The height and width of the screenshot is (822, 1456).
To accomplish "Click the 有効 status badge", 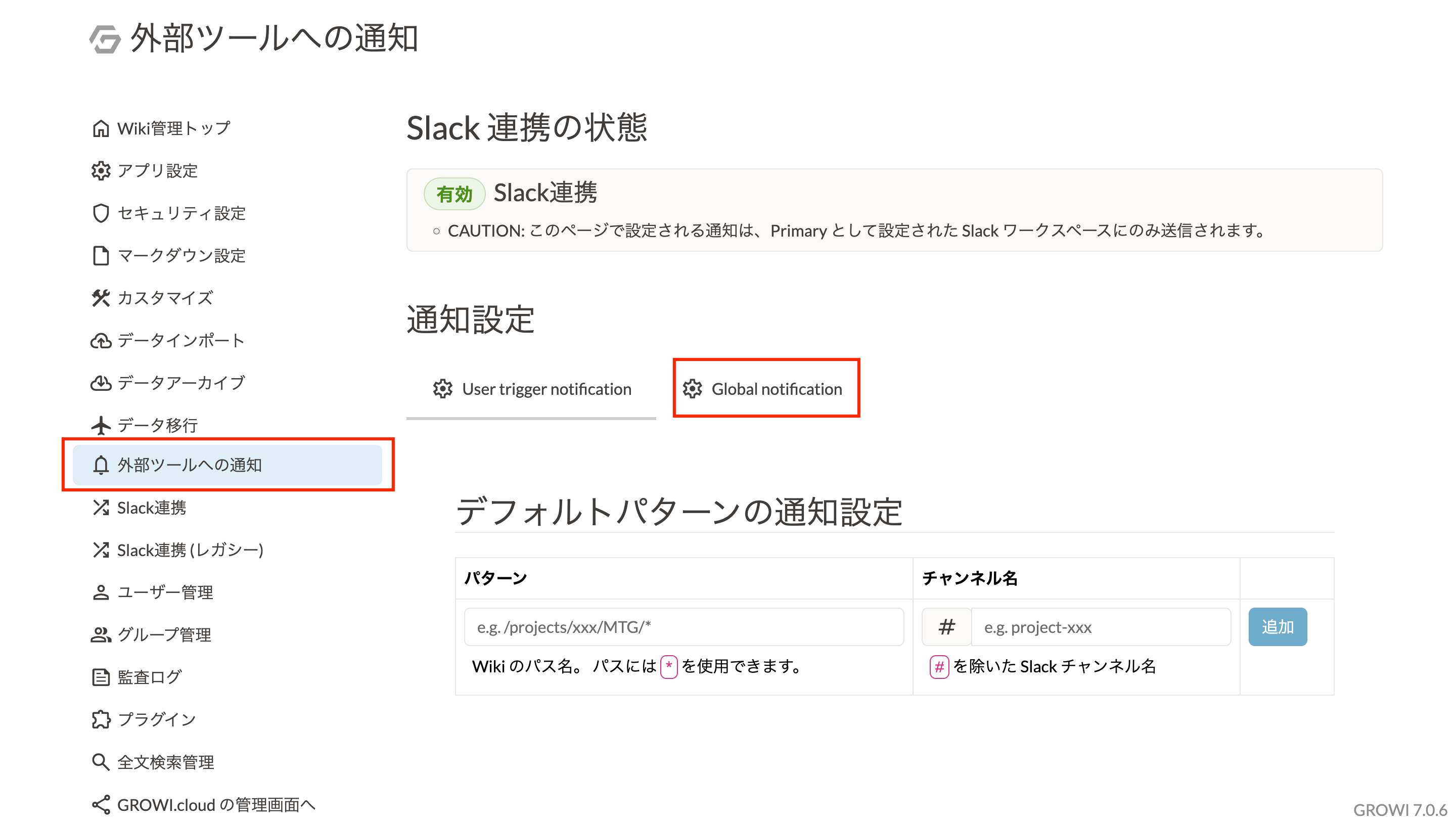I will 454,194.
